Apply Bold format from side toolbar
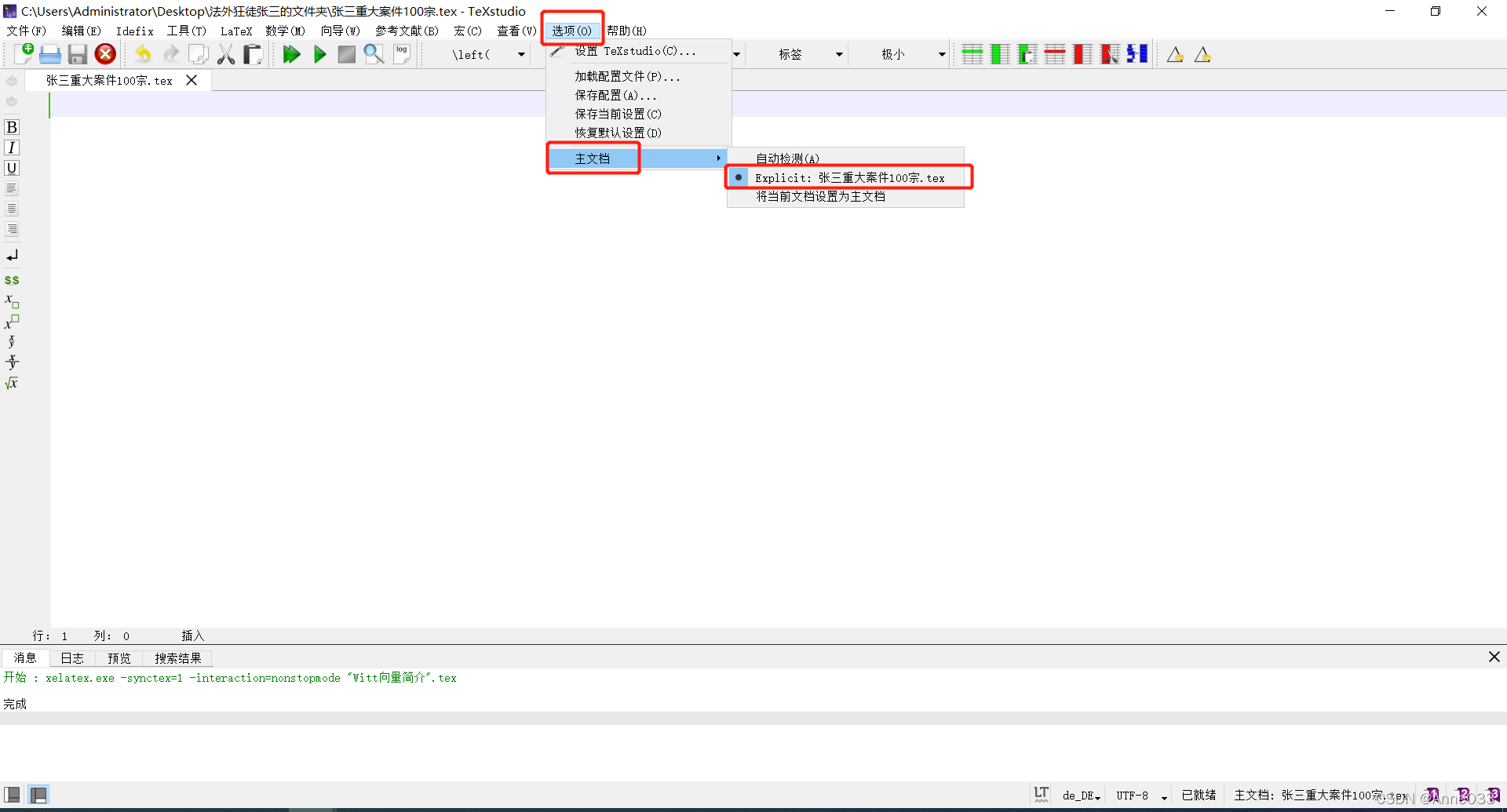 coord(12,127)
